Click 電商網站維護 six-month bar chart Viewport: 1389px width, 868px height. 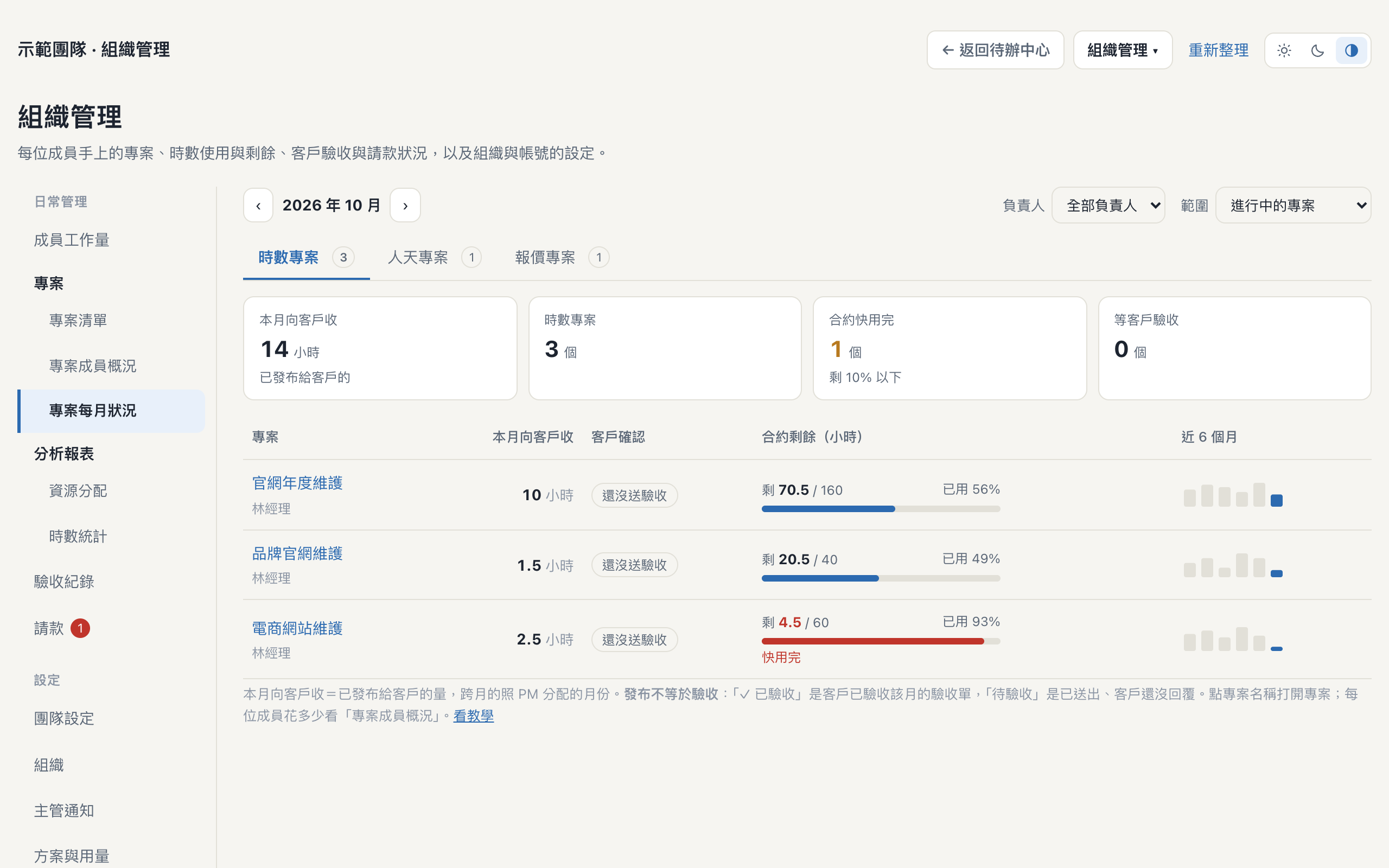click(x=1233, y=639)
